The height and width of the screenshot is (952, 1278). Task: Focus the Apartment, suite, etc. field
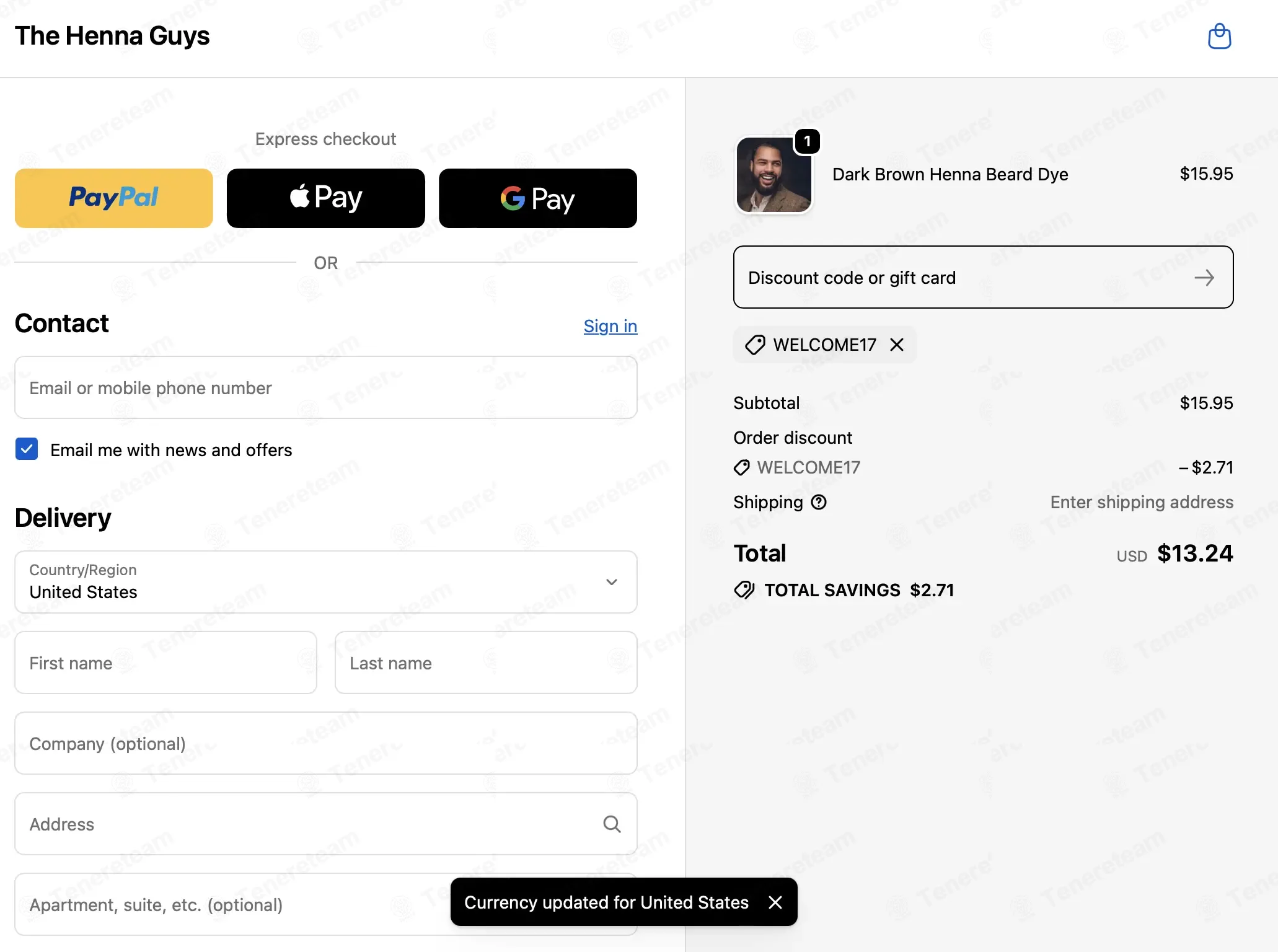tap(326, 904)
